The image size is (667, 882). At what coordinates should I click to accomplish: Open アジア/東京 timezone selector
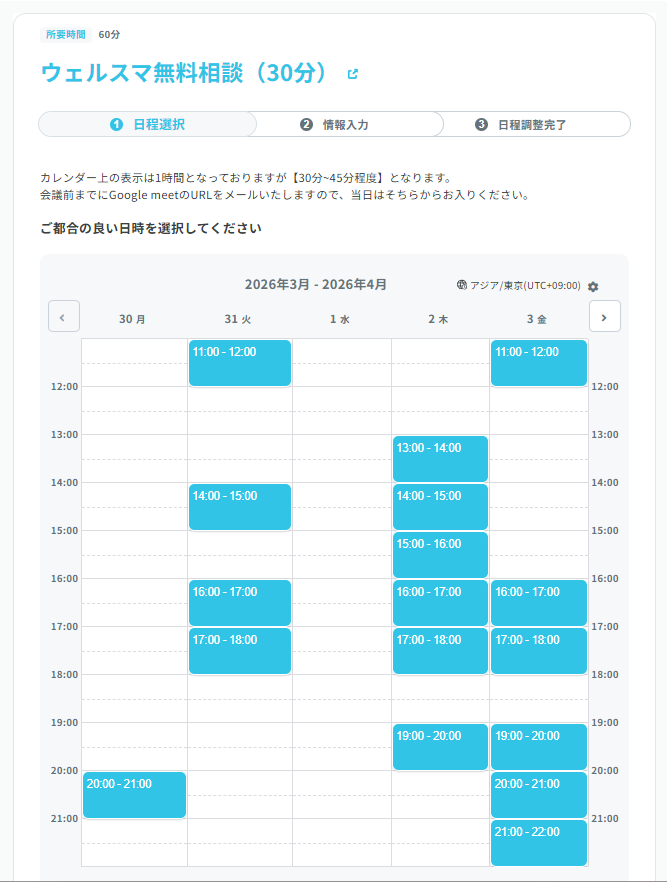pyautogui.click(x=525, y=286)
